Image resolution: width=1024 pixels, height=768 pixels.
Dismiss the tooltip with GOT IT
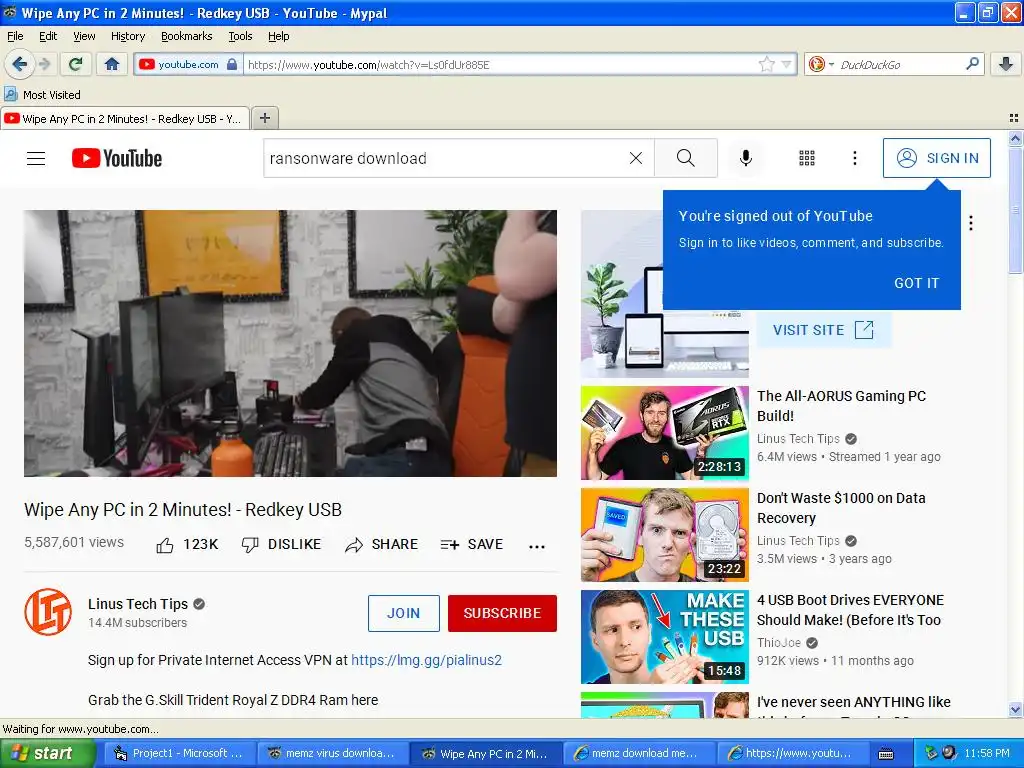coord(916,283)
